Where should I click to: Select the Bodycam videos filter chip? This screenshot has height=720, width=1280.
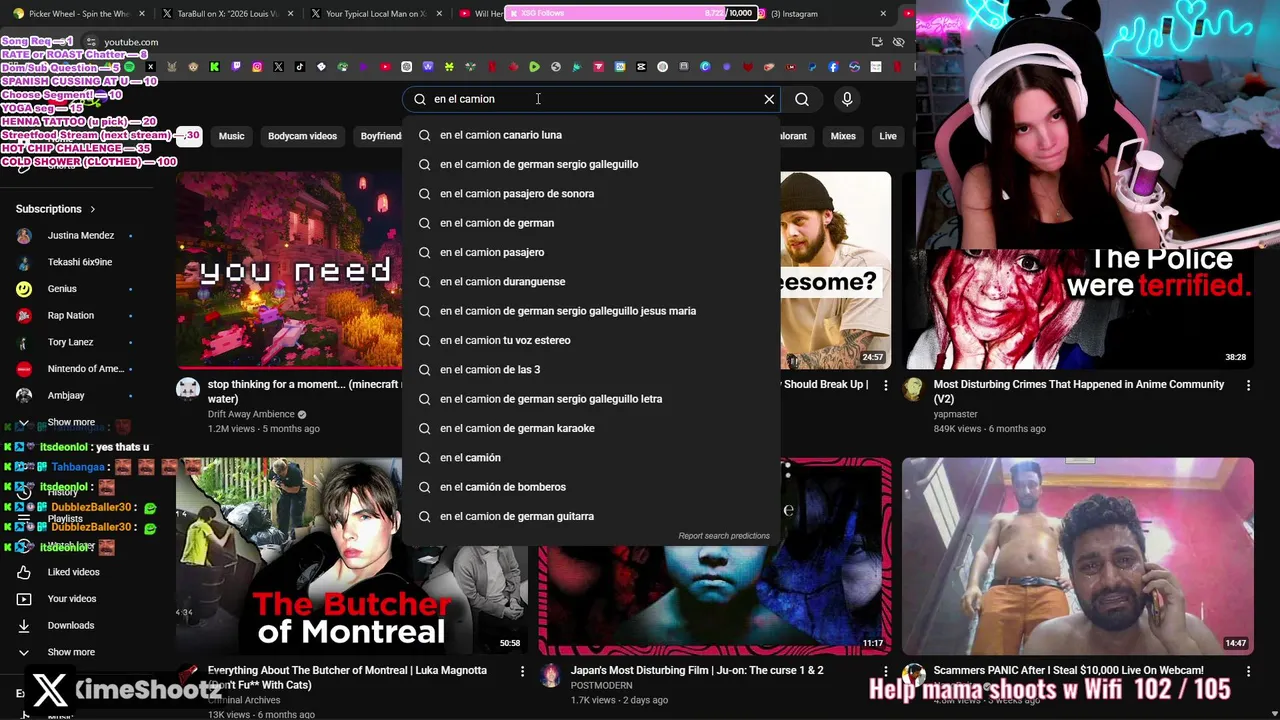tap(302, 136)
